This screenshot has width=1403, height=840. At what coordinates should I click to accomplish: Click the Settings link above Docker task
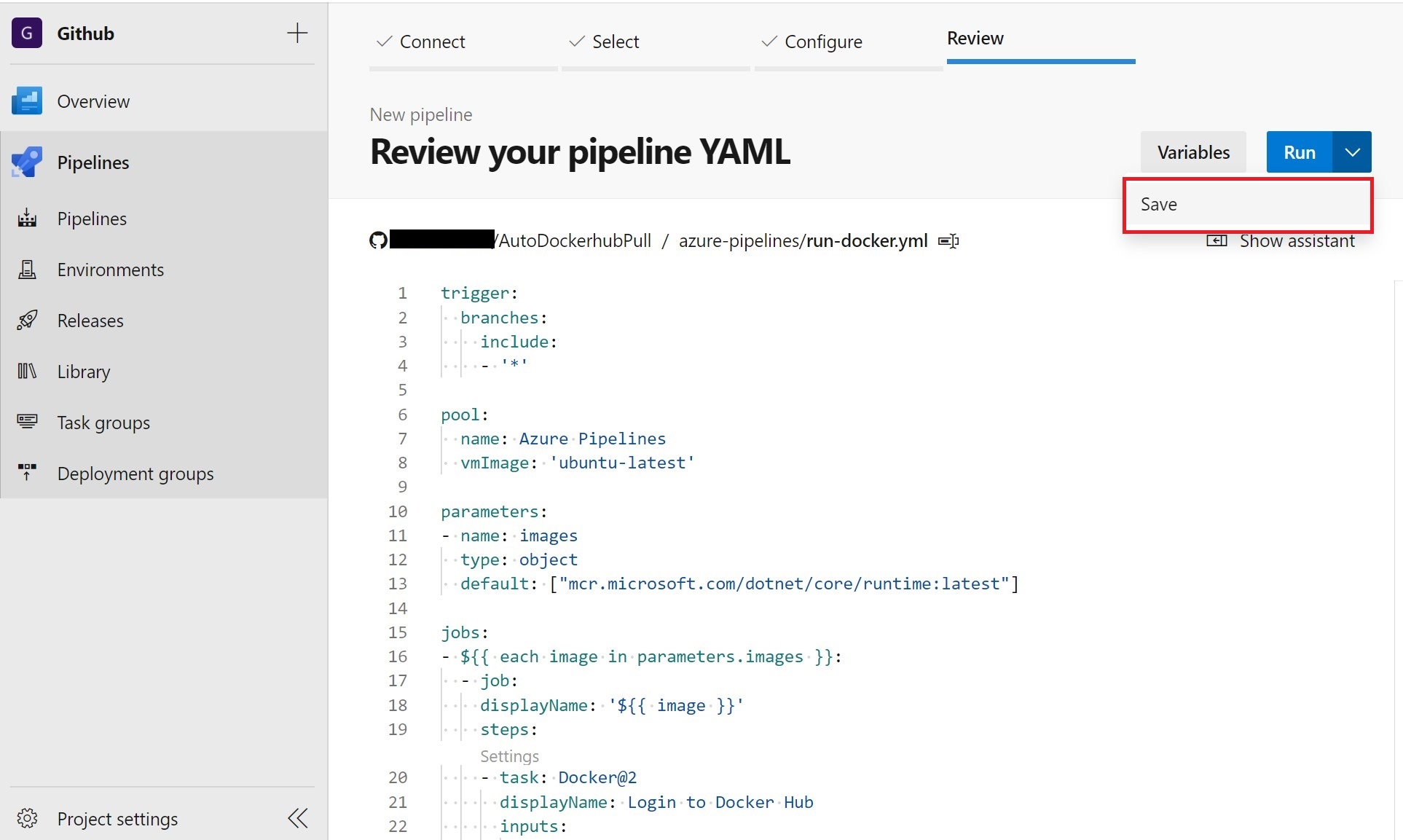point(509,755)
